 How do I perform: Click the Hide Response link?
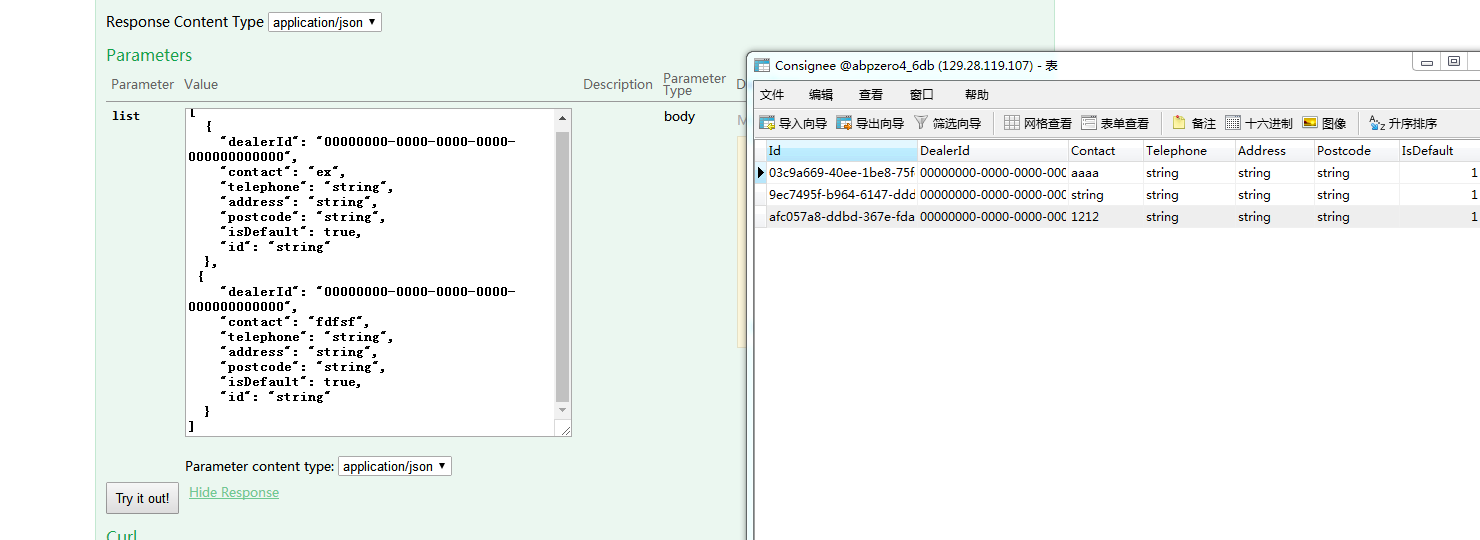[x=234, y=492]
